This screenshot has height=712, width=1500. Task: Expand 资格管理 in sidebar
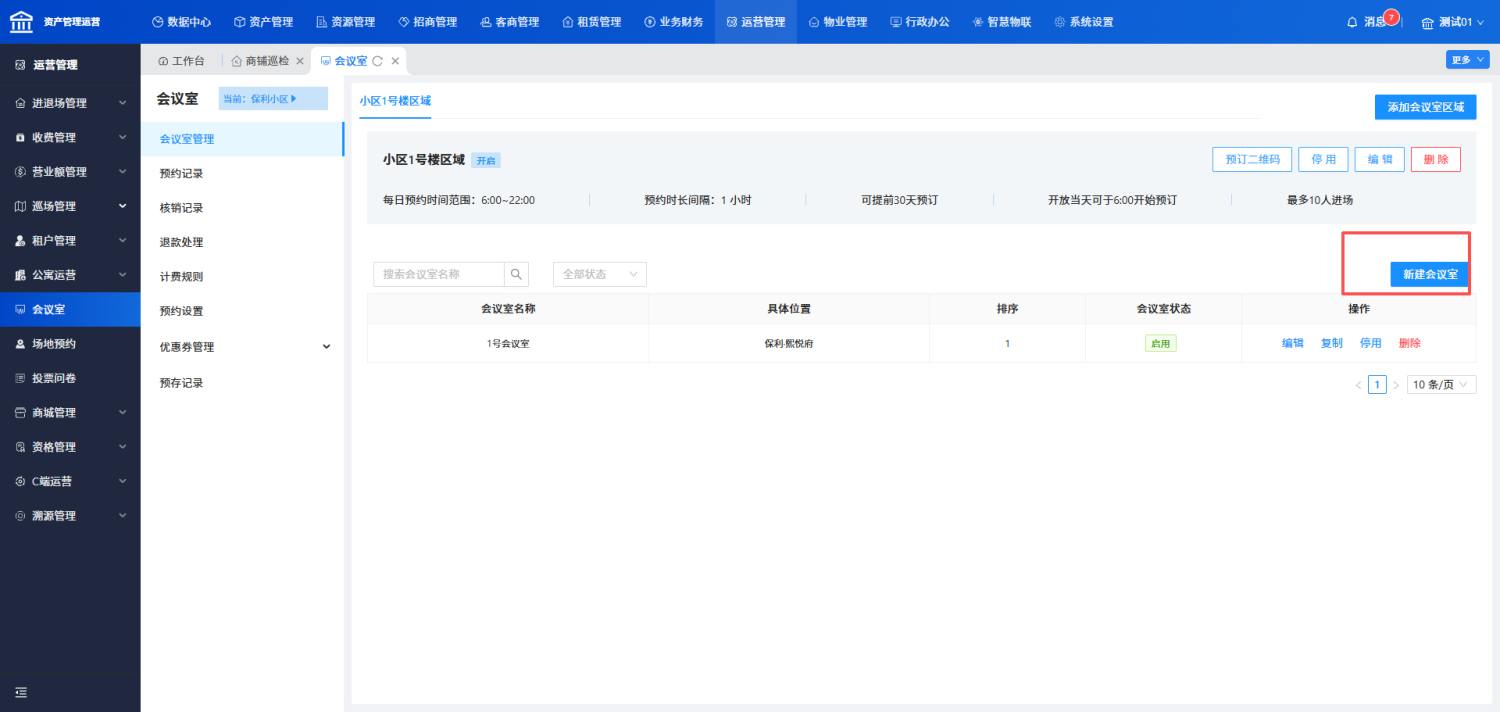[x=70, y=447]
